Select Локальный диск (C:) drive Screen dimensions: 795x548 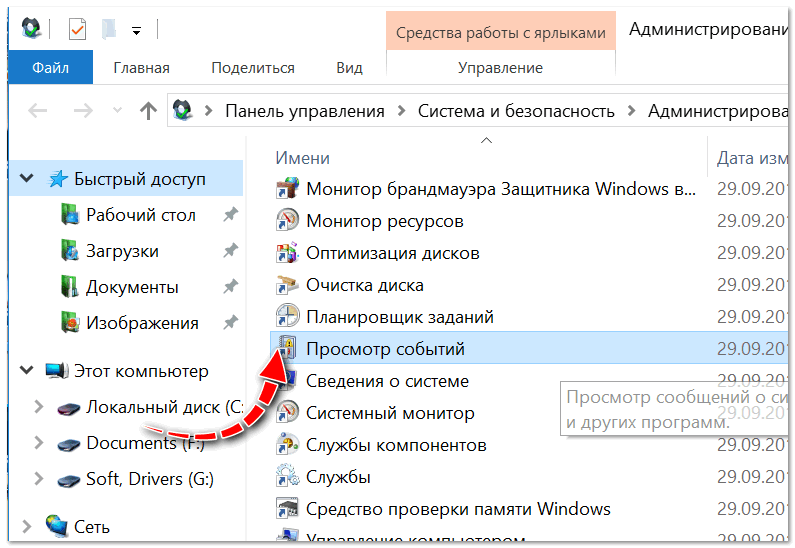(x=164, y=407)
